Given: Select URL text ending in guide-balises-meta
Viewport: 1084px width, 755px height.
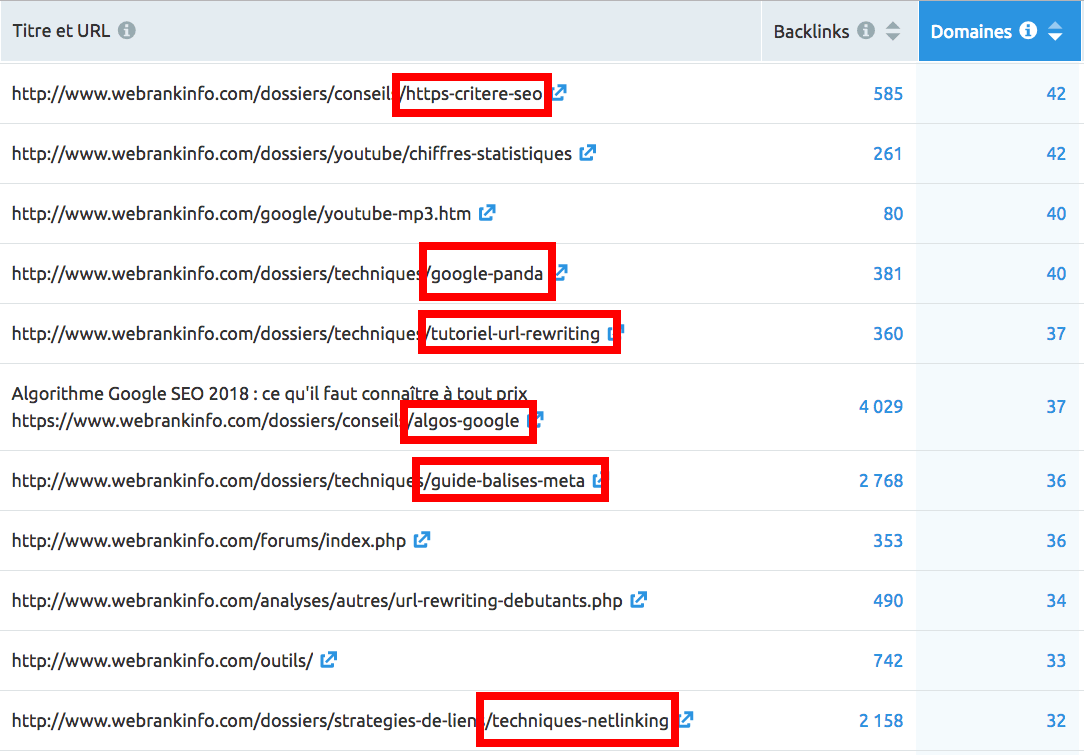Looking at the screenshot, I should 298,481.
